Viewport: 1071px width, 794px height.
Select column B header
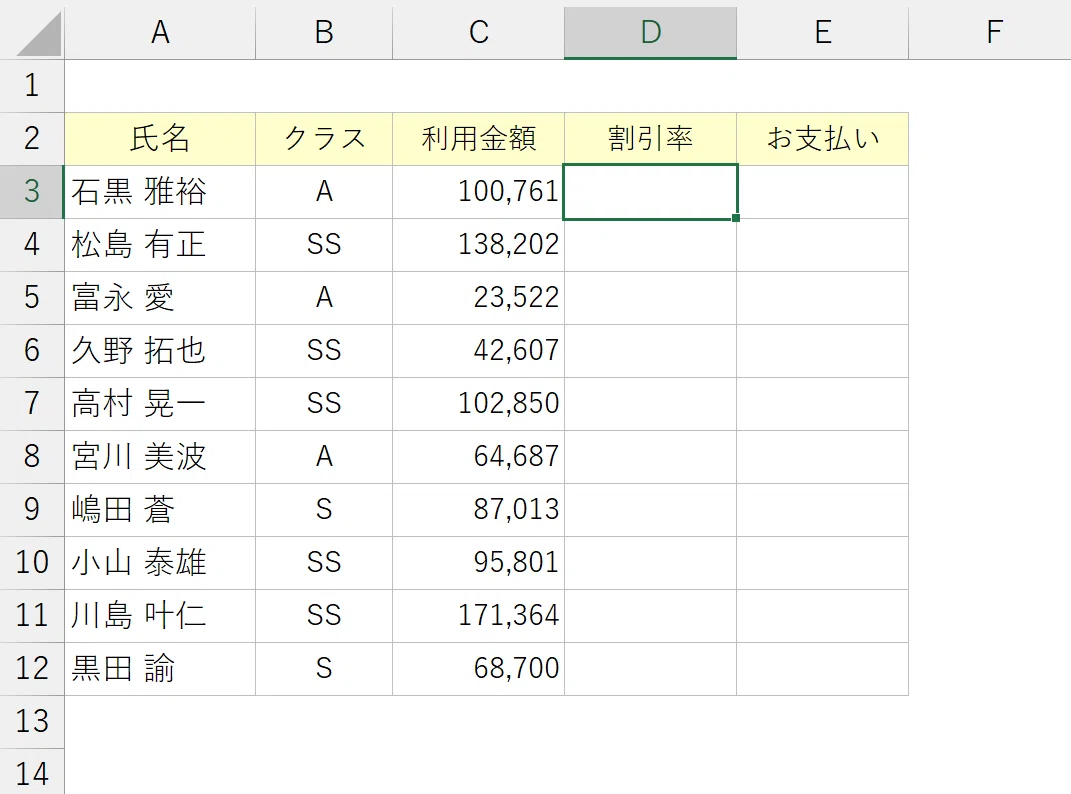pos(324,31)
